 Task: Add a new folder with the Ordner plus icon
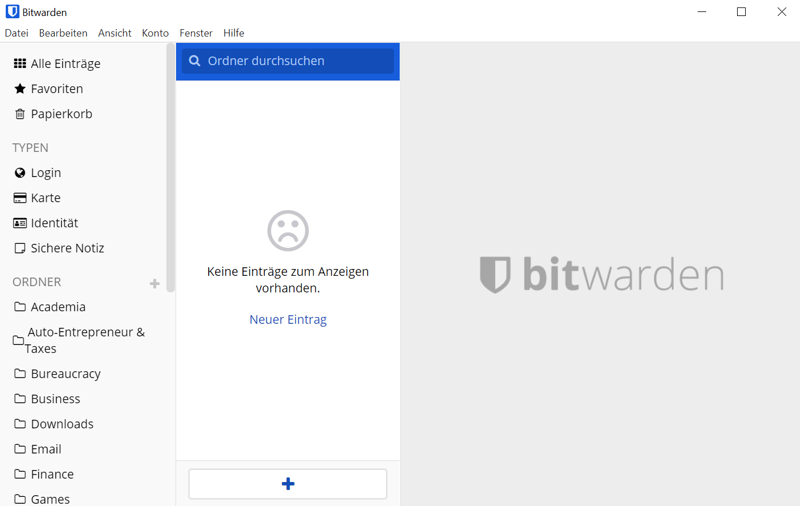tap(155, 284)
